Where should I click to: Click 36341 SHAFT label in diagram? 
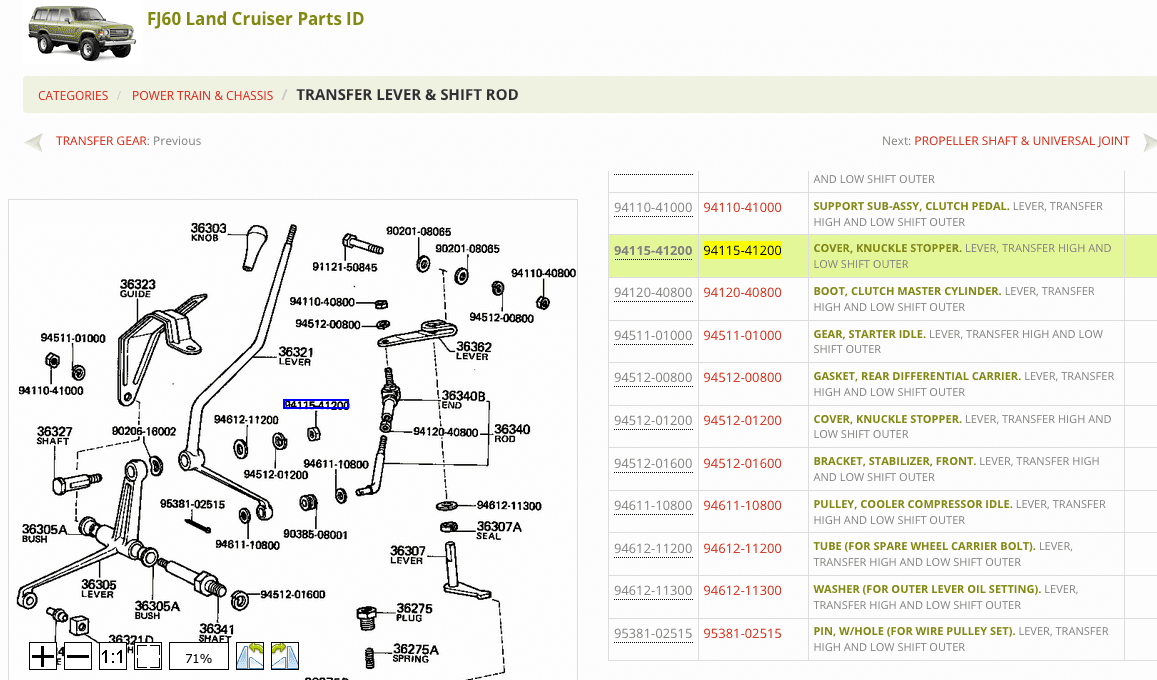coord(216,633)
